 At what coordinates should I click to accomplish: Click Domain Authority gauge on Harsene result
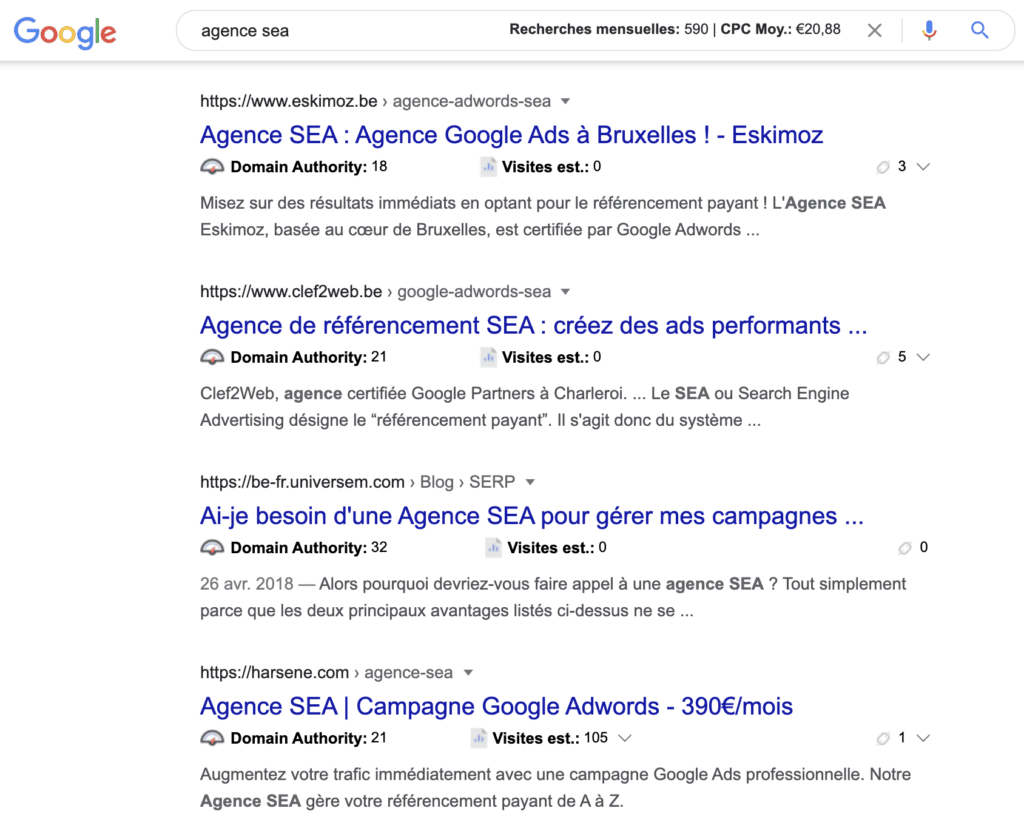pos(212,738)
